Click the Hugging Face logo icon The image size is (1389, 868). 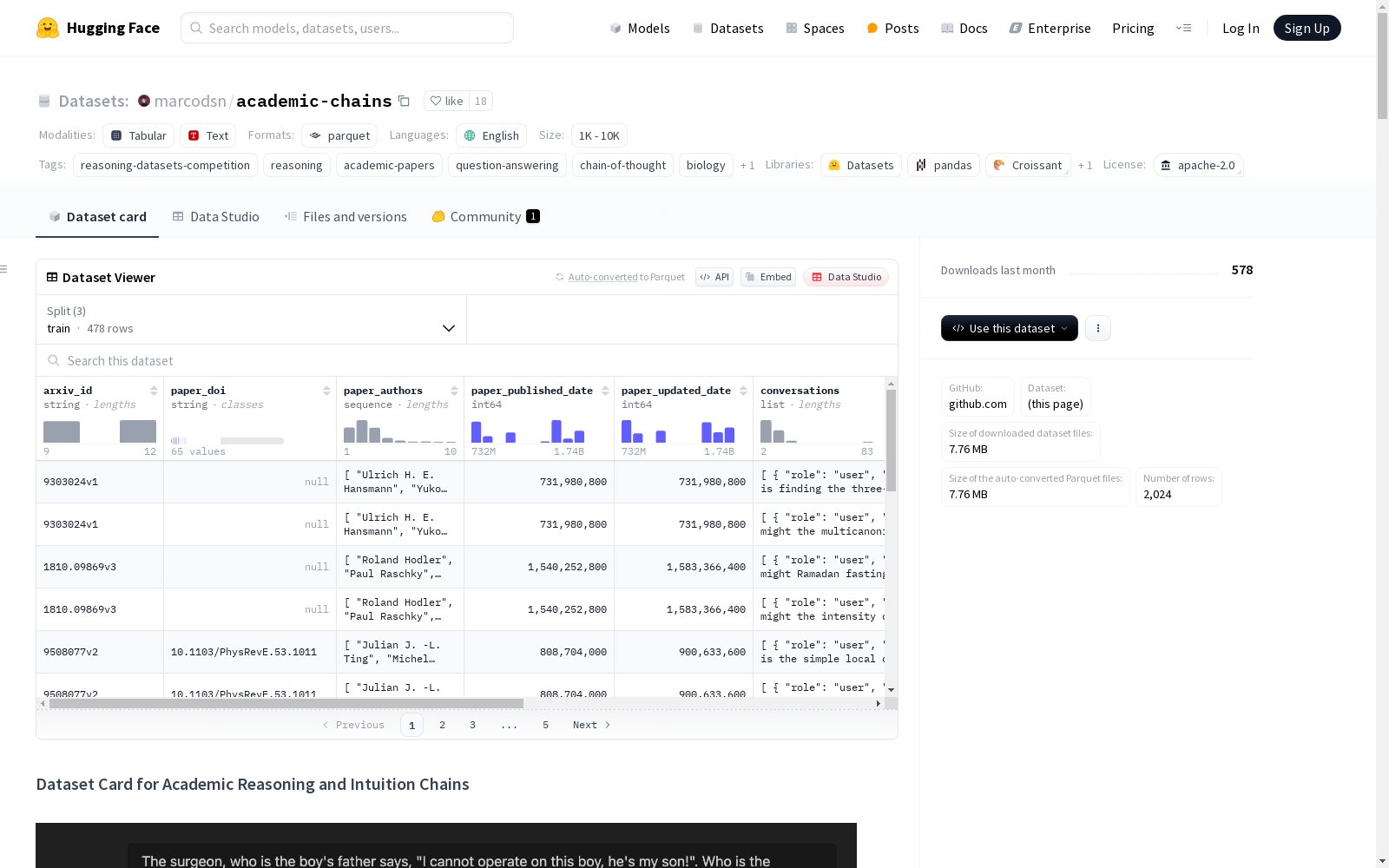pos(48,28)
